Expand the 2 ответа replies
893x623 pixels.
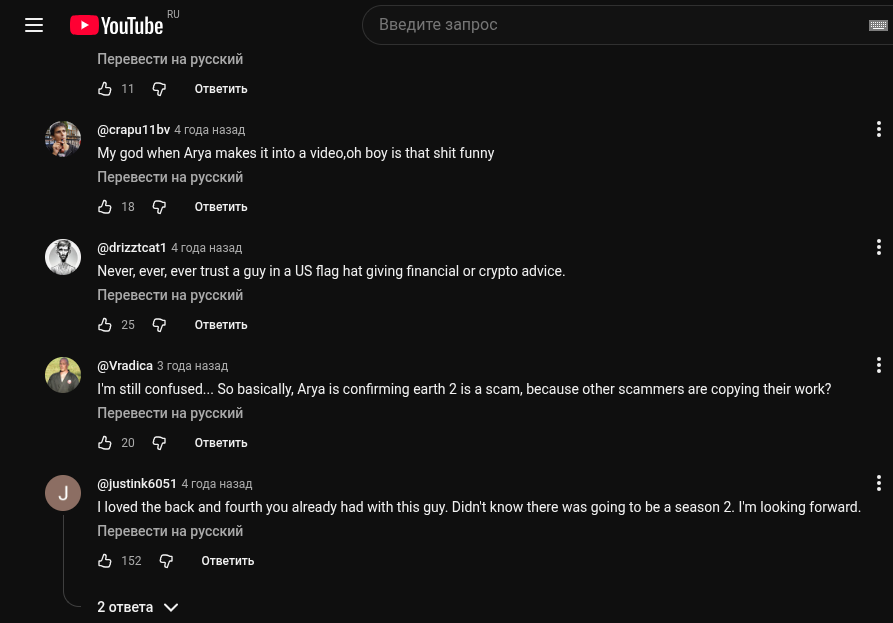pos(137,607)
